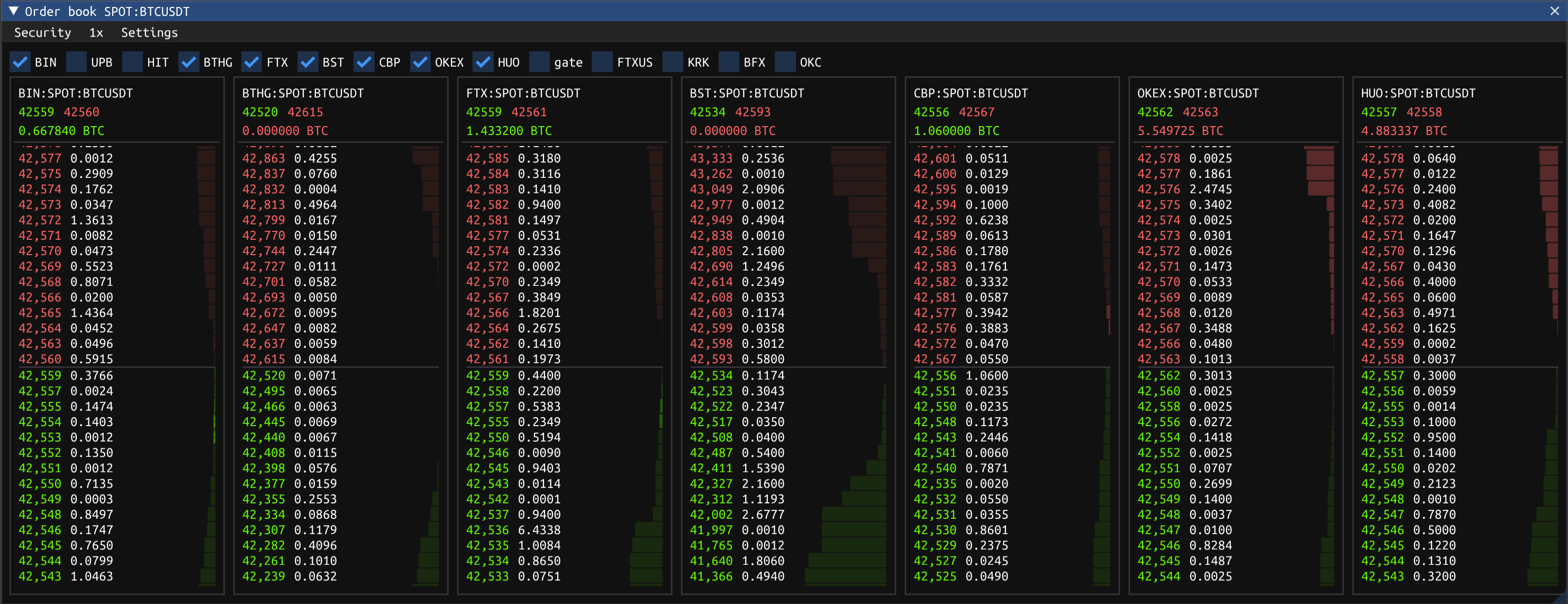Select CBP bid row 42,556 1.0600

pyautogui.click(x=1012, y=376)
